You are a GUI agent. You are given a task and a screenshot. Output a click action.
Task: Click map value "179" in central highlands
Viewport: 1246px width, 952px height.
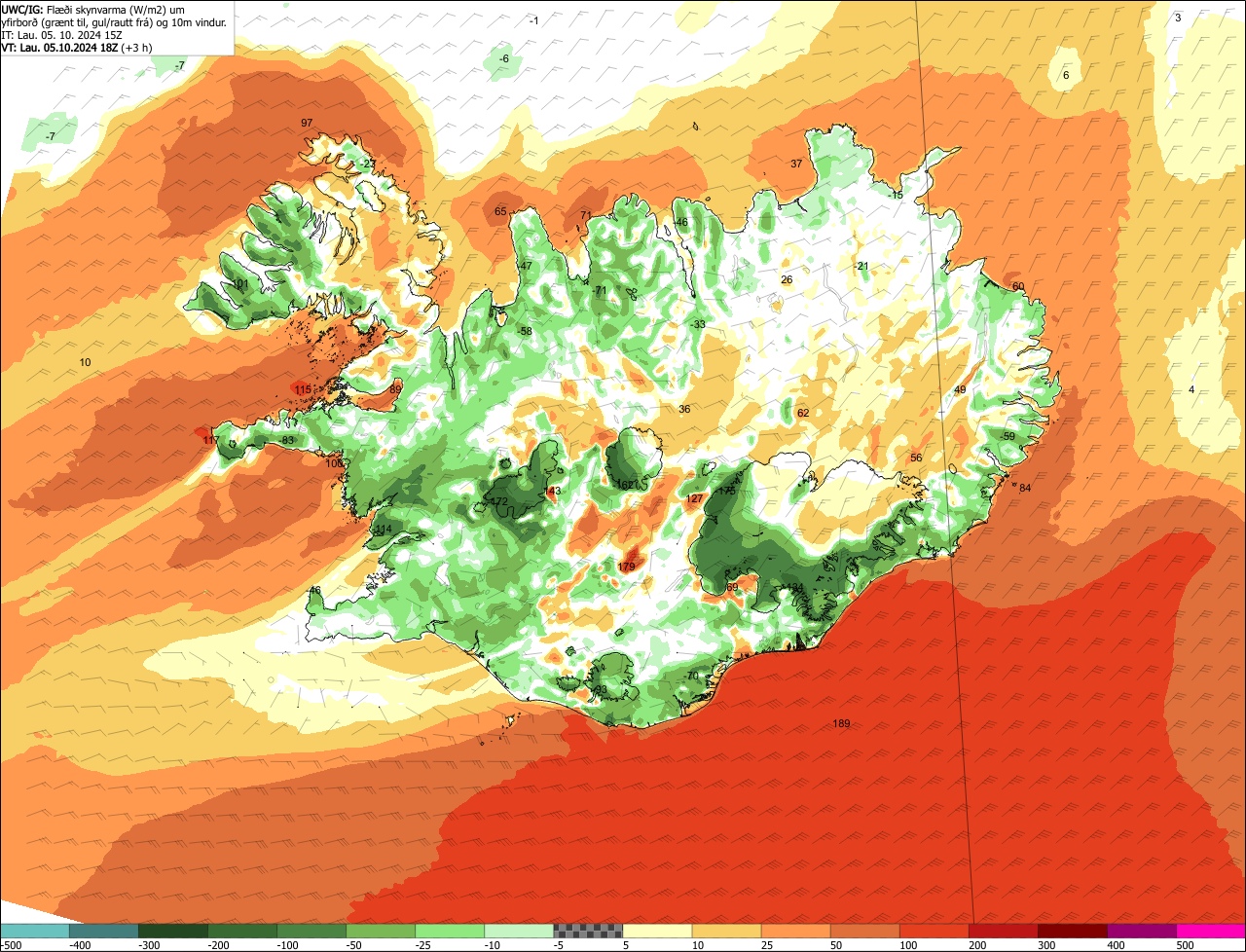point(626,567)
